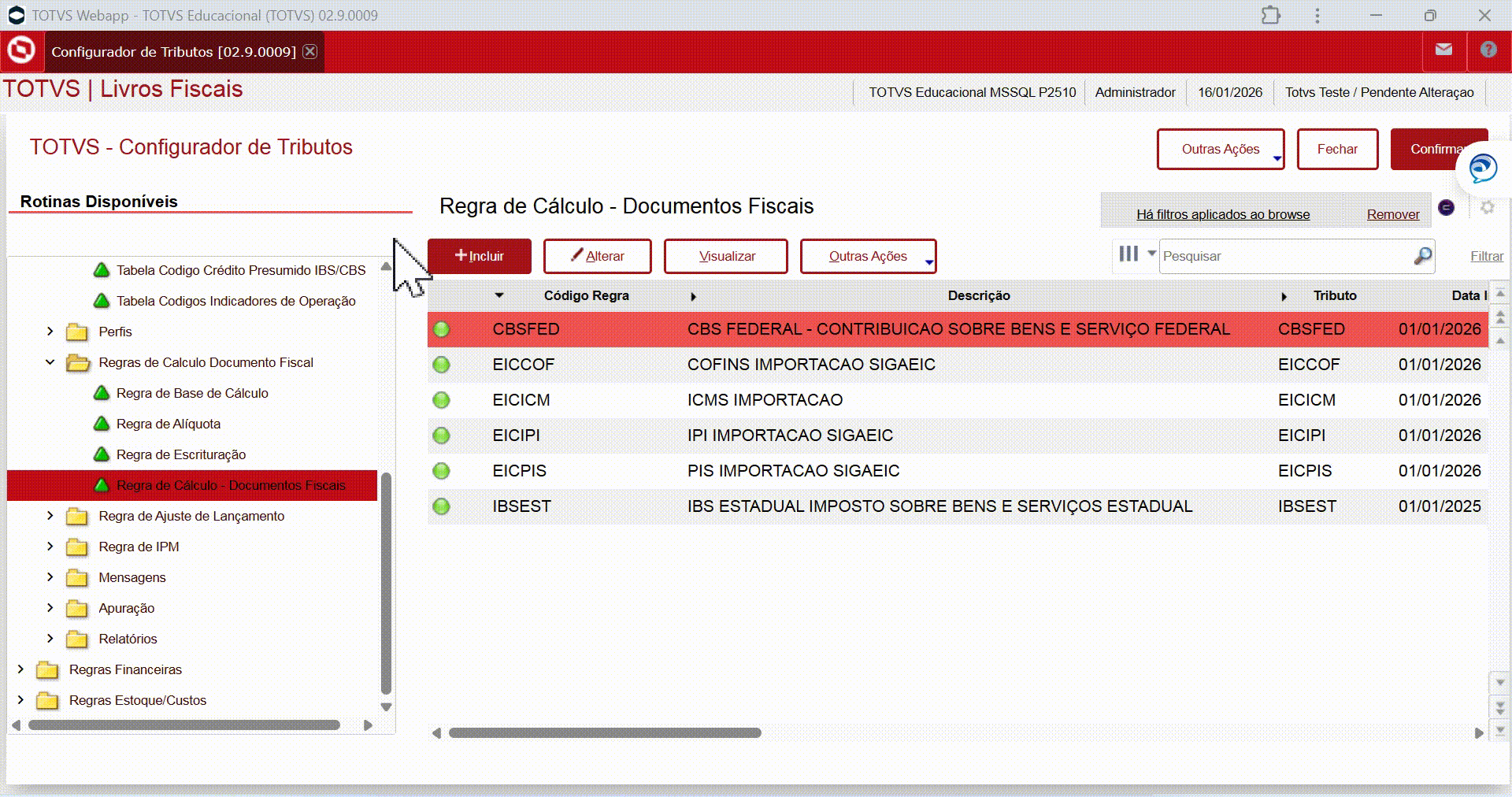1512x797 pixels.
Task: Open the browser three-dot menu
Action: coord(1317,16)
